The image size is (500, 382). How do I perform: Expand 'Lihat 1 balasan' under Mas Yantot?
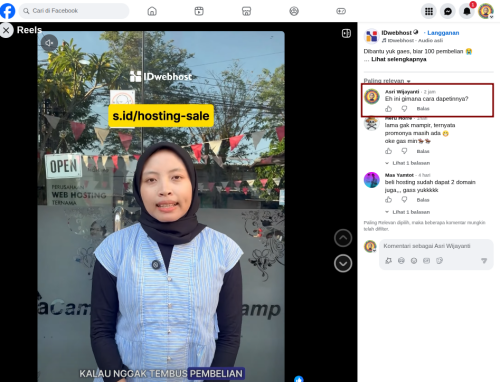click(x=411, y=212)
